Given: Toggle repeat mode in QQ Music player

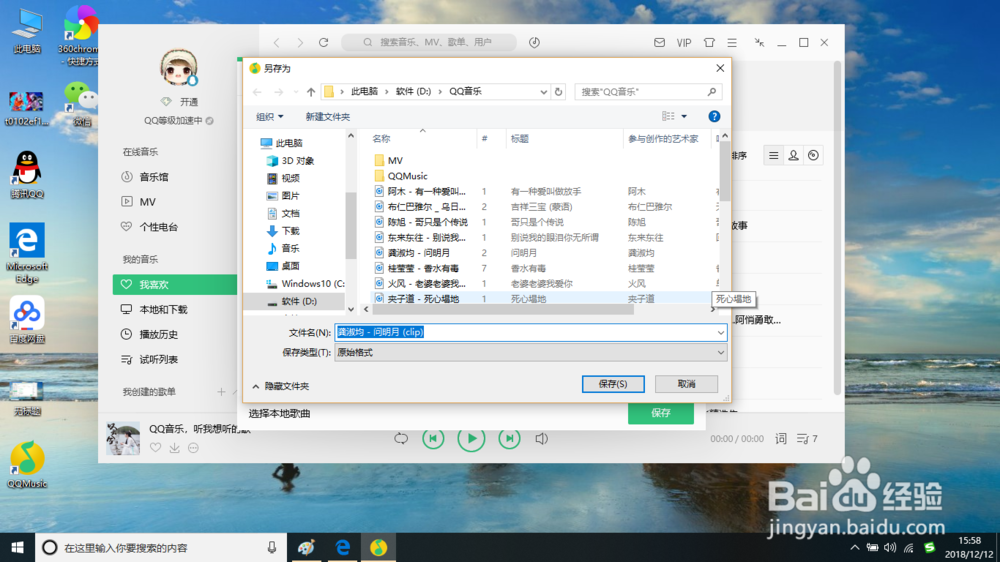Looking at the screenshot, I should point(401,438).
